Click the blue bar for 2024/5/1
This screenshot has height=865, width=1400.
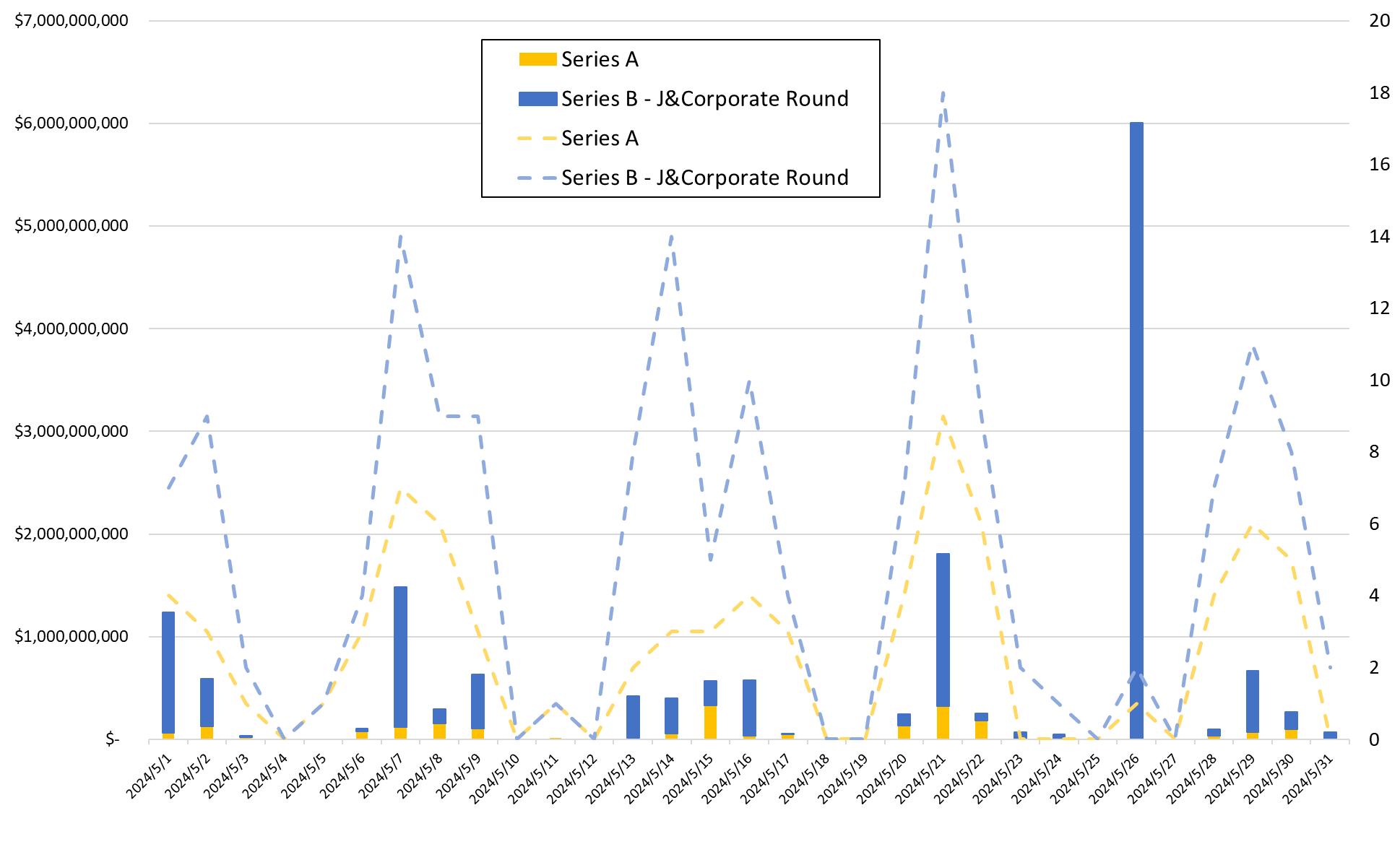tap(168, 671)
